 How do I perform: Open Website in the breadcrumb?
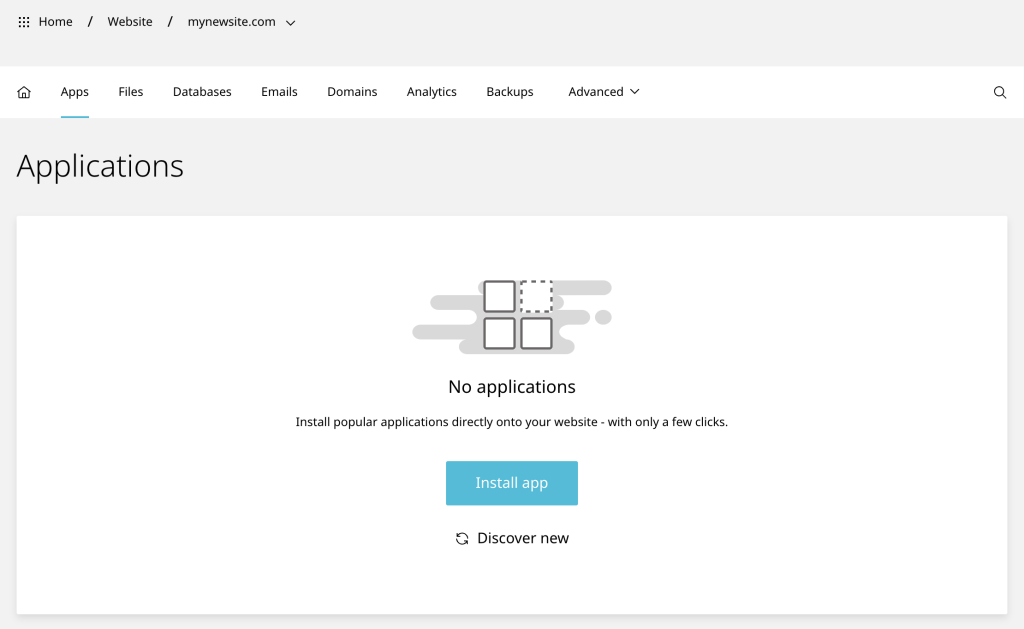pyautogui.click(x=130, y=22)
